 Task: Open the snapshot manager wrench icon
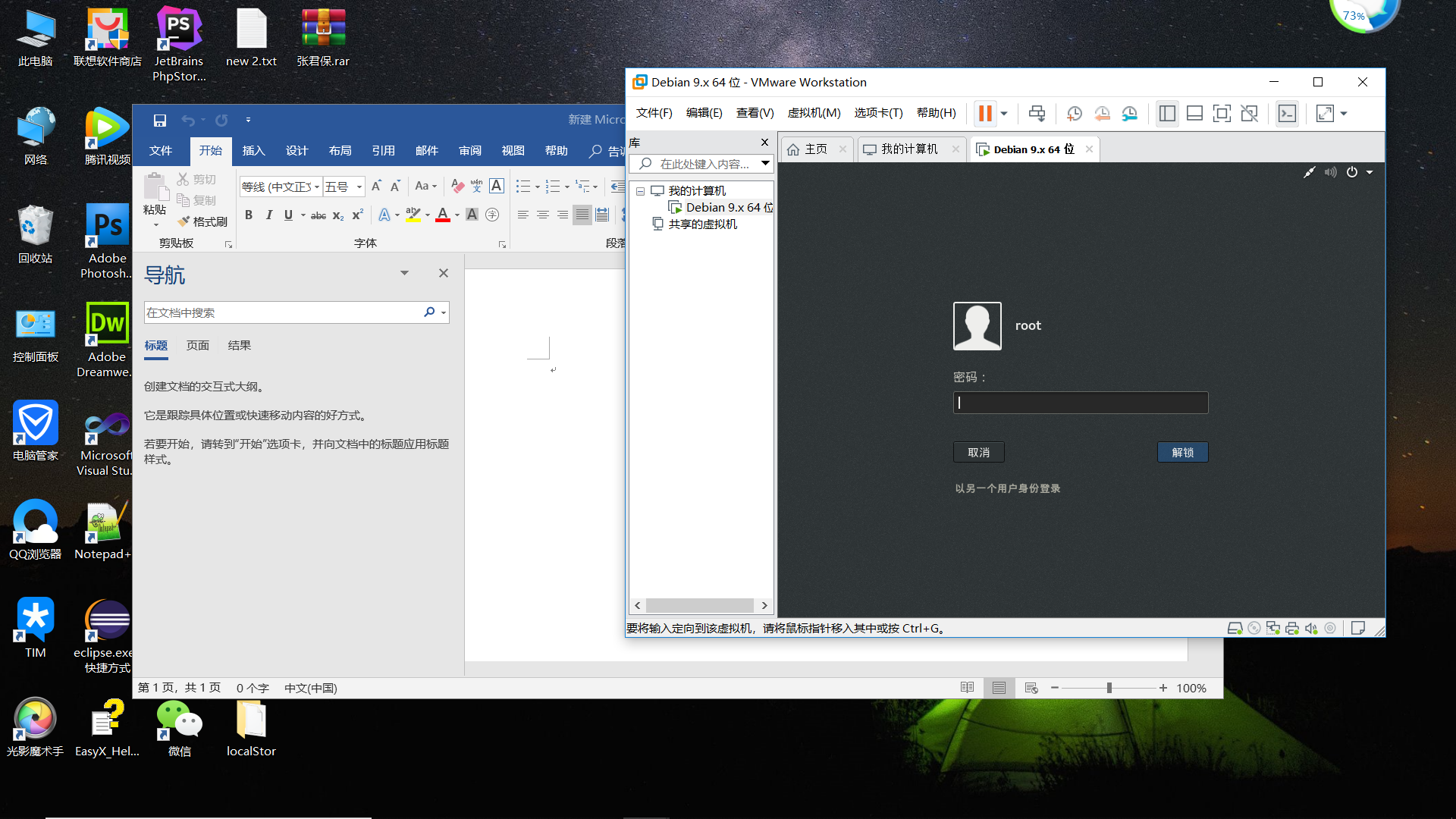tap(1130, 114)
